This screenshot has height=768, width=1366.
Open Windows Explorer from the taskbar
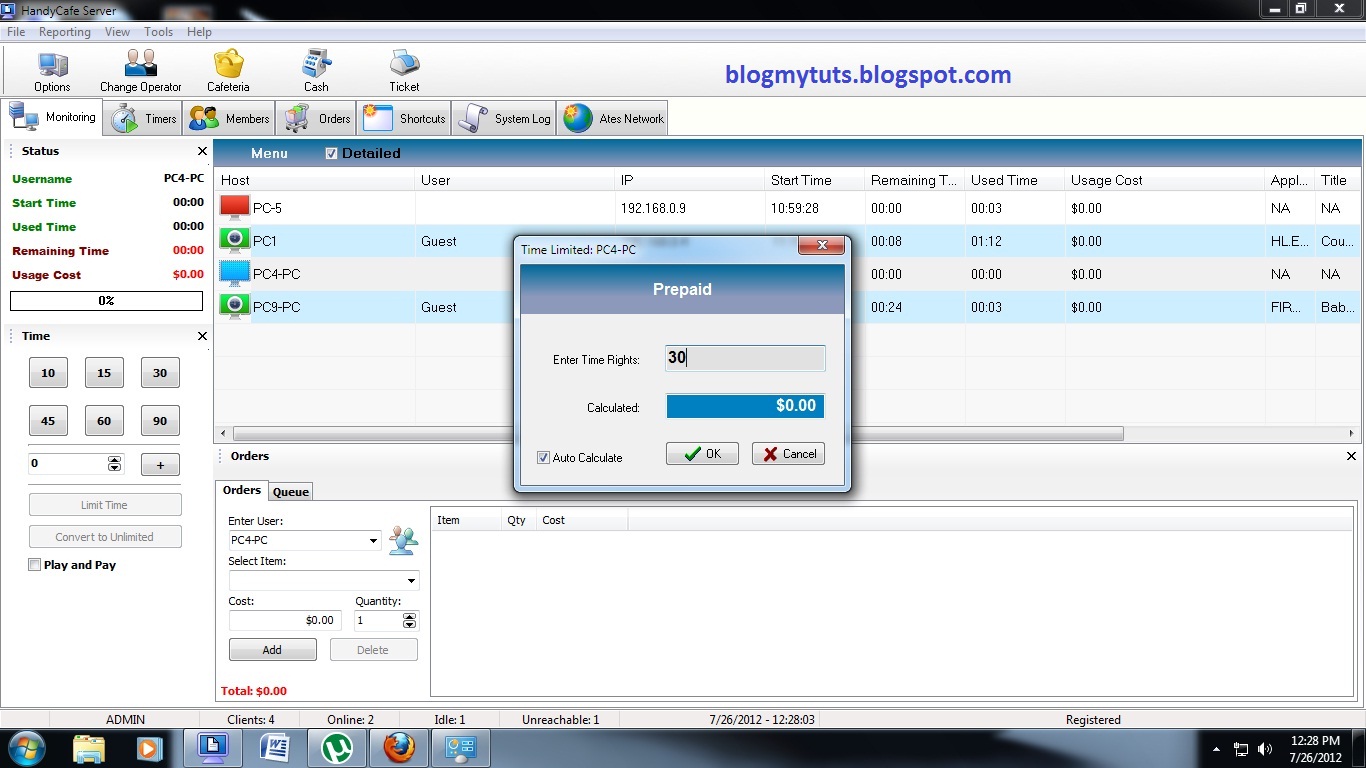89,748
